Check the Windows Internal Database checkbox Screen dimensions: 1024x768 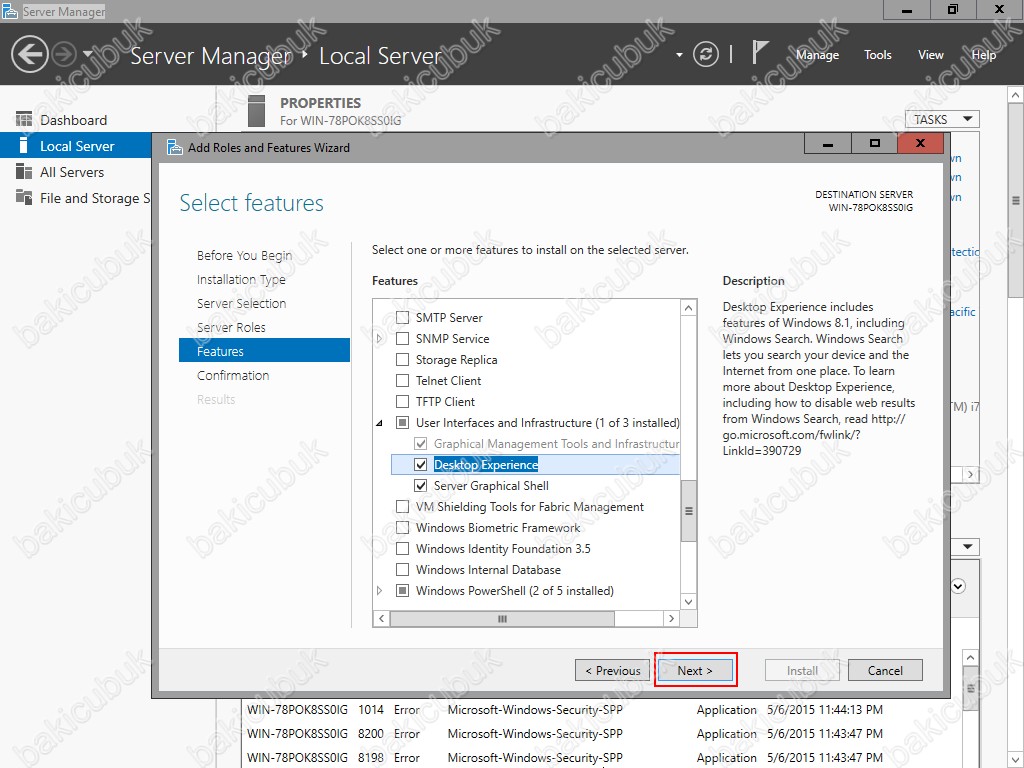click(x=403, y=569)
